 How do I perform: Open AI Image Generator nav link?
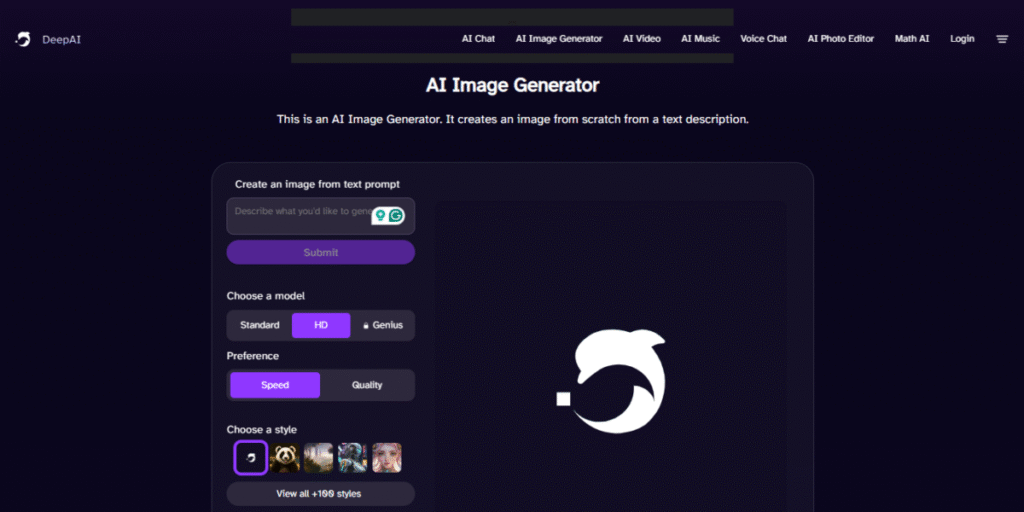tap(559, 39)
